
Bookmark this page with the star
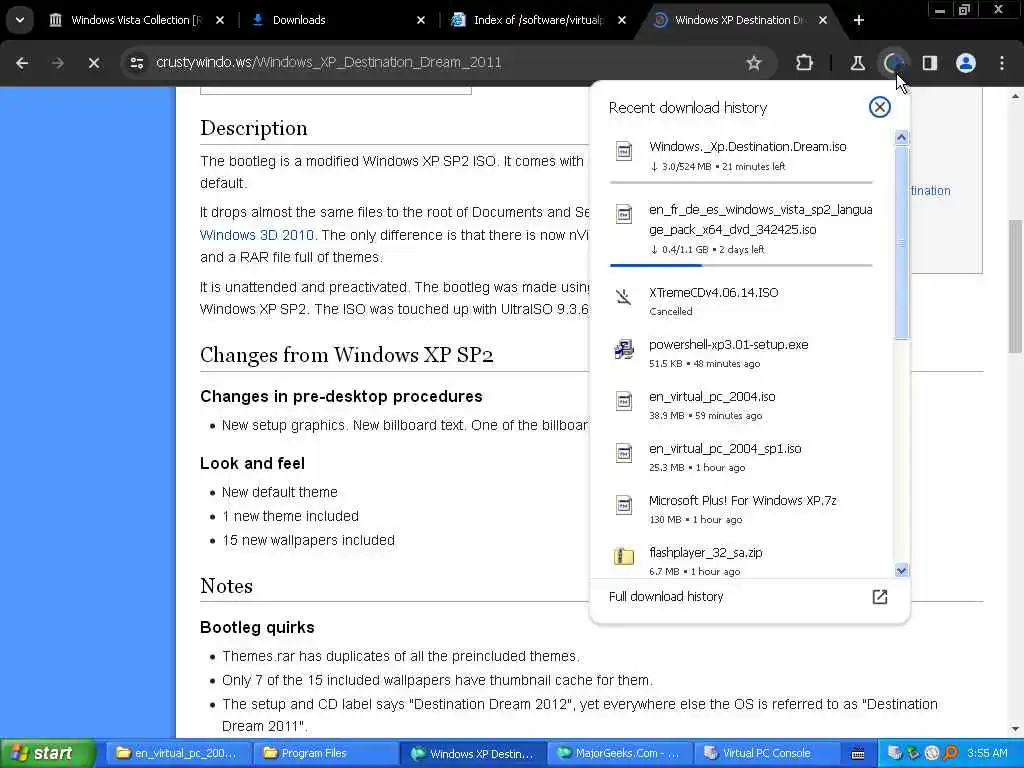coord(754,63)
